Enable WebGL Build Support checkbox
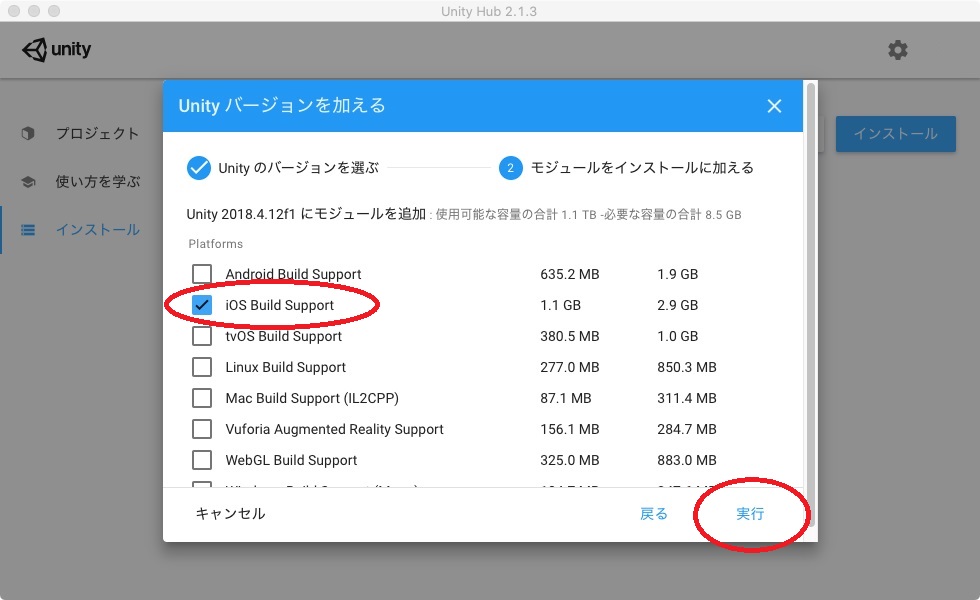The width and height of the screenshot is (980, 600). [x=202, y=460]
